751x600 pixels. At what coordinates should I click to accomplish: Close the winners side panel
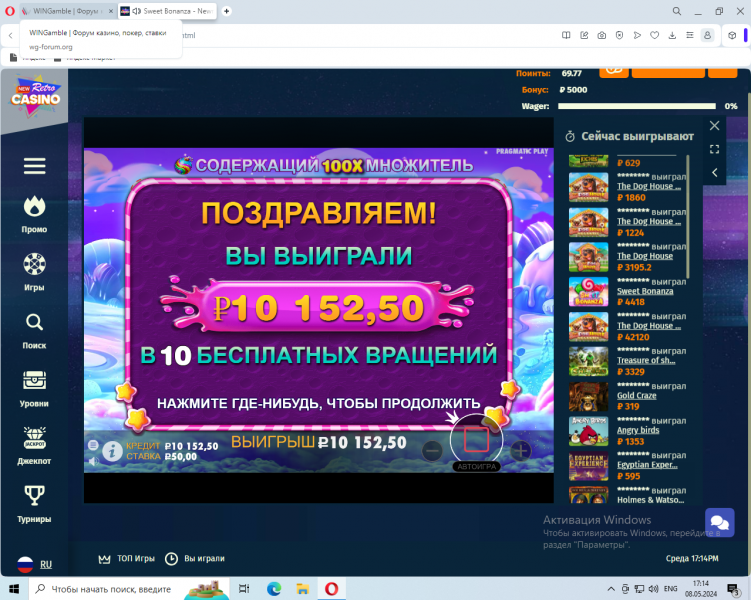coord(714,126)
